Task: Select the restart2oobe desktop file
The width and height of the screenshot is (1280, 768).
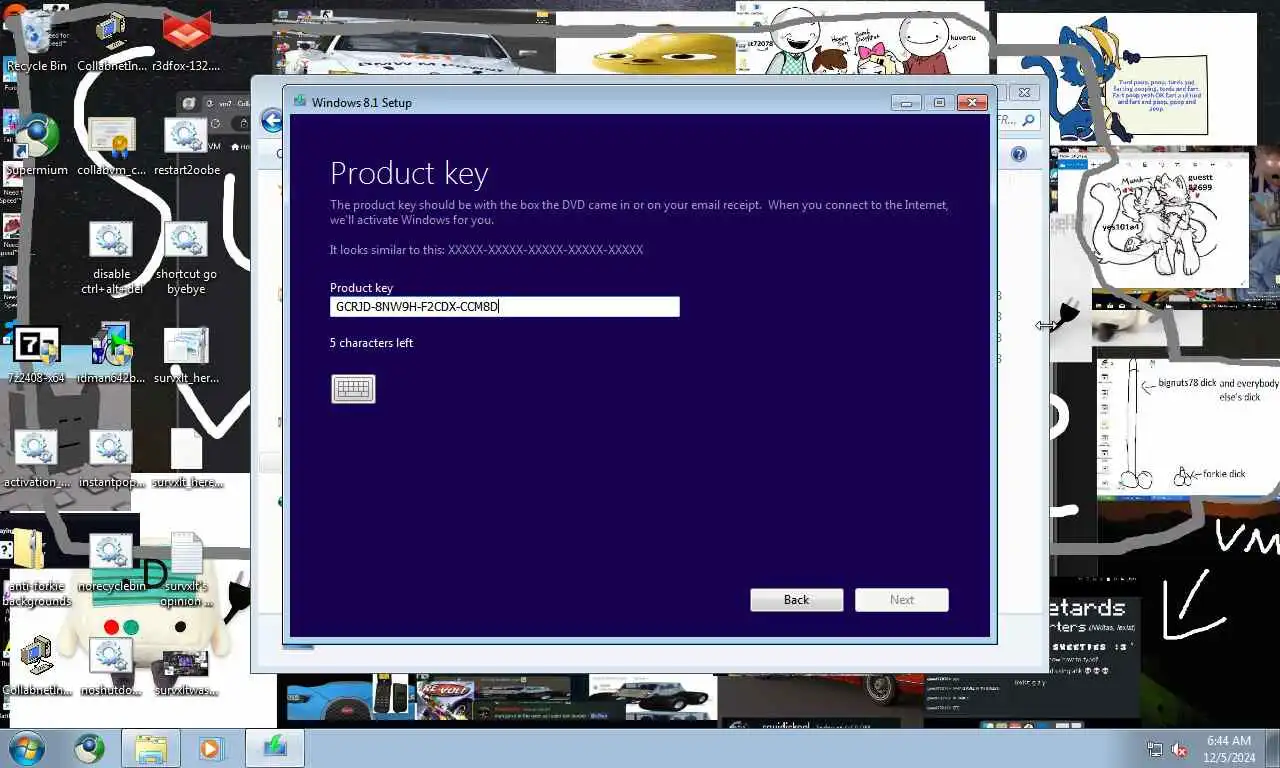Action: click(x=186, y=145)
